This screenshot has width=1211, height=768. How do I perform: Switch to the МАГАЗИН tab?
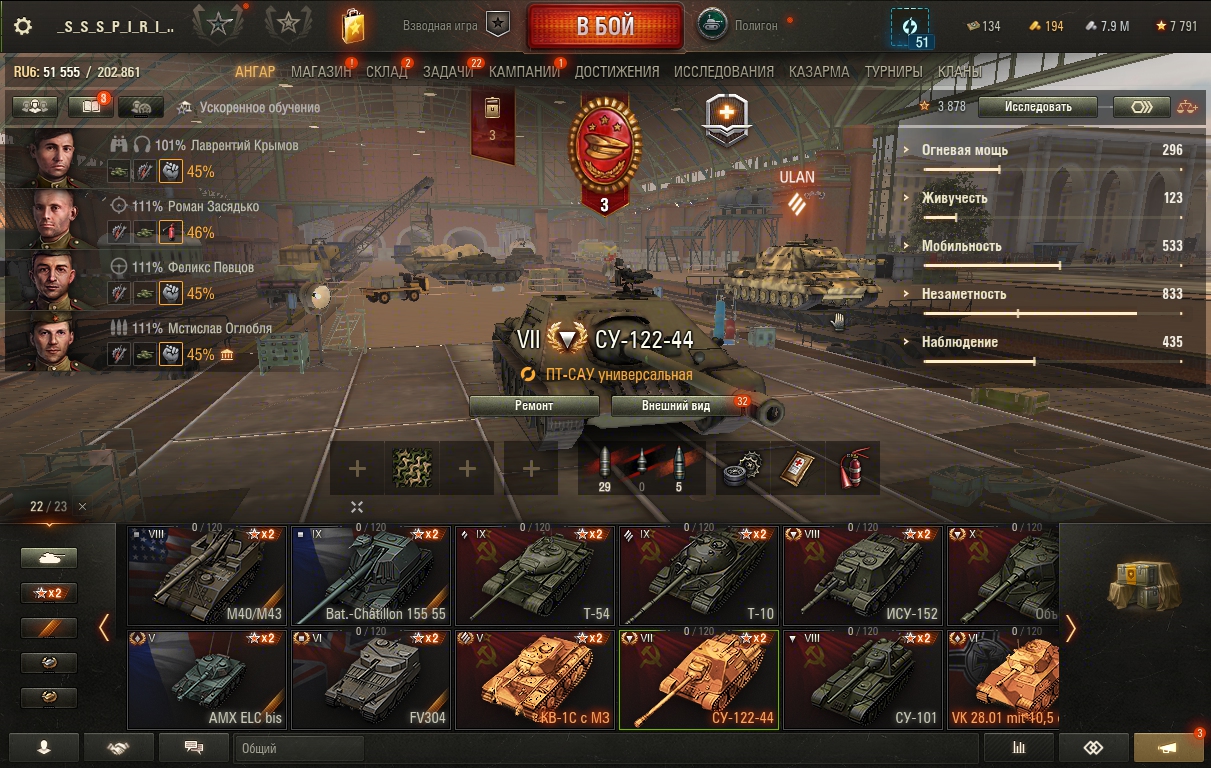pos(321,72)
